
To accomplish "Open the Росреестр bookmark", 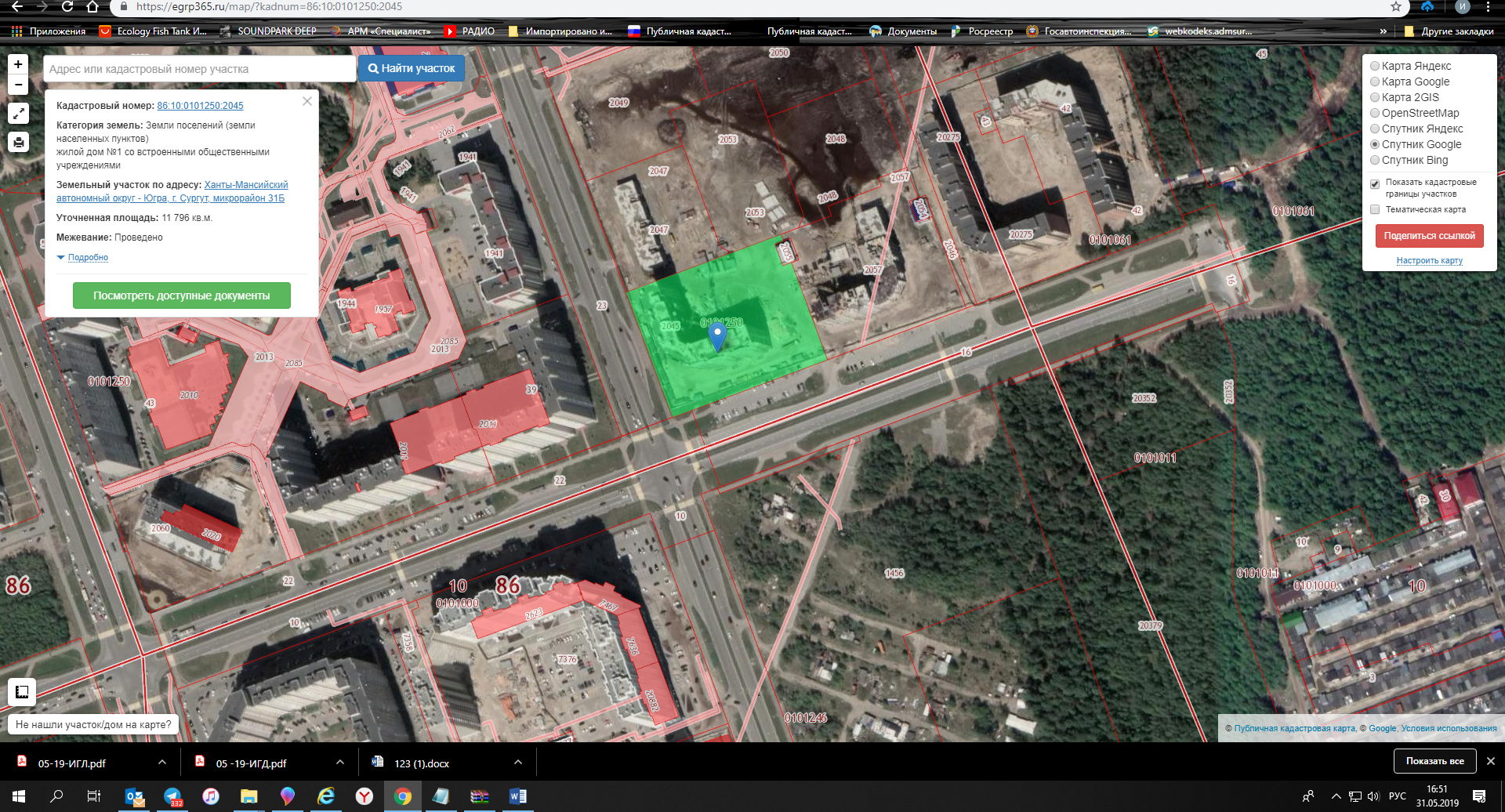I will pos(989,31).
